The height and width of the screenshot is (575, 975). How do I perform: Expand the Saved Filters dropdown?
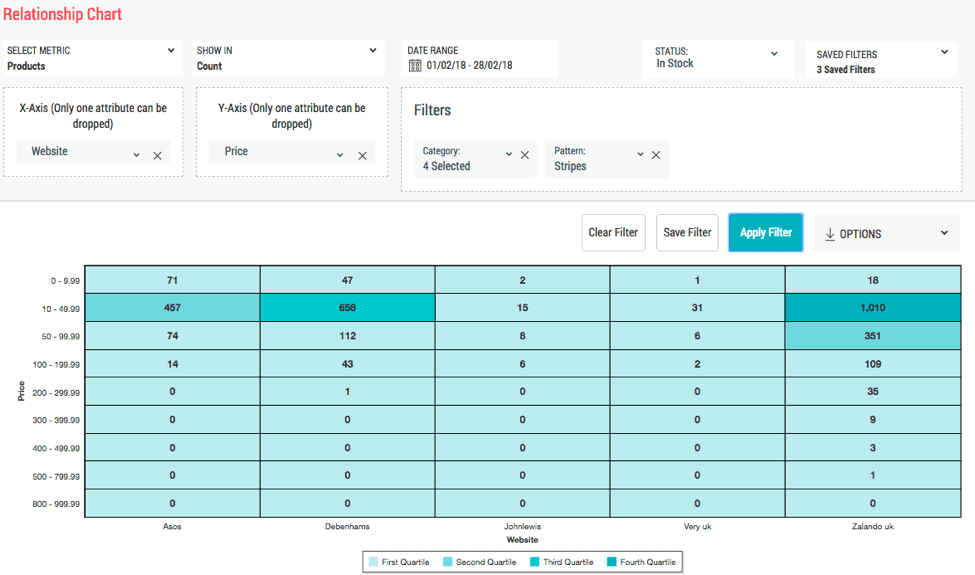click(944, 52)
